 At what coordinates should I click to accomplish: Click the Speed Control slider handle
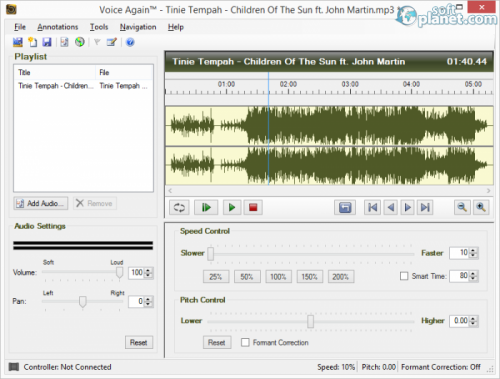tap(211, 254)
